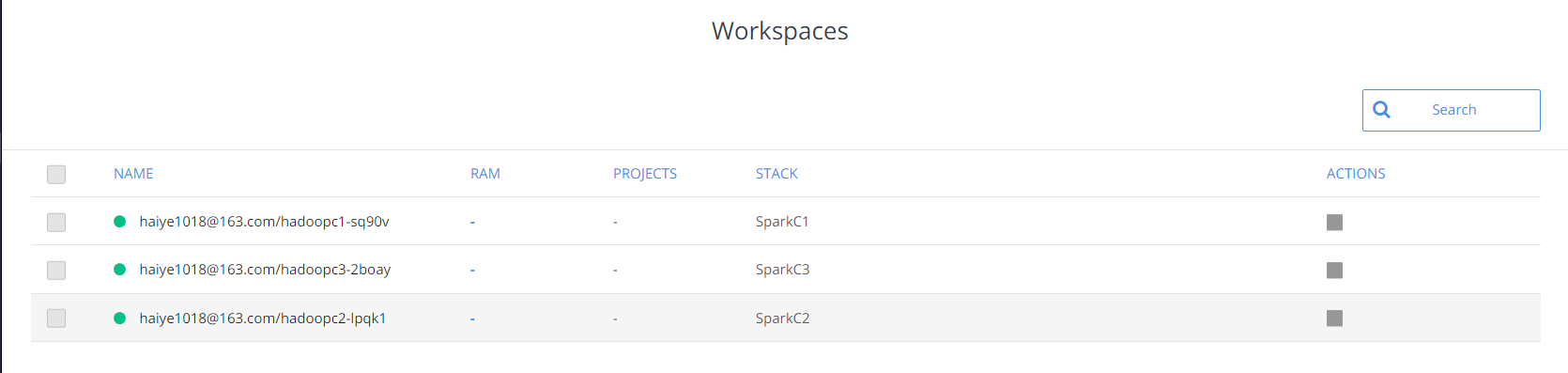Check the hadoopc1-sq90v row checkbox
Viewport: 1568px width, 373px height.
click(56, 222)
